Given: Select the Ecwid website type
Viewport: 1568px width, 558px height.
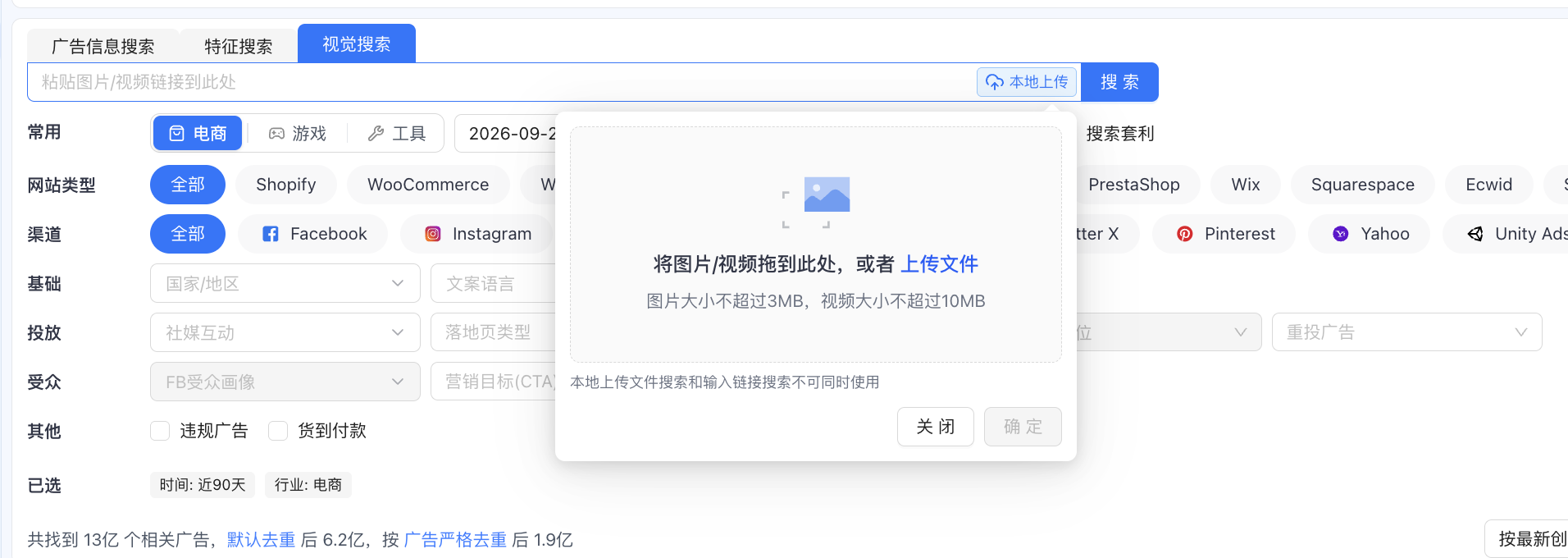Looking at the screenshot, I should [1489, 185].
